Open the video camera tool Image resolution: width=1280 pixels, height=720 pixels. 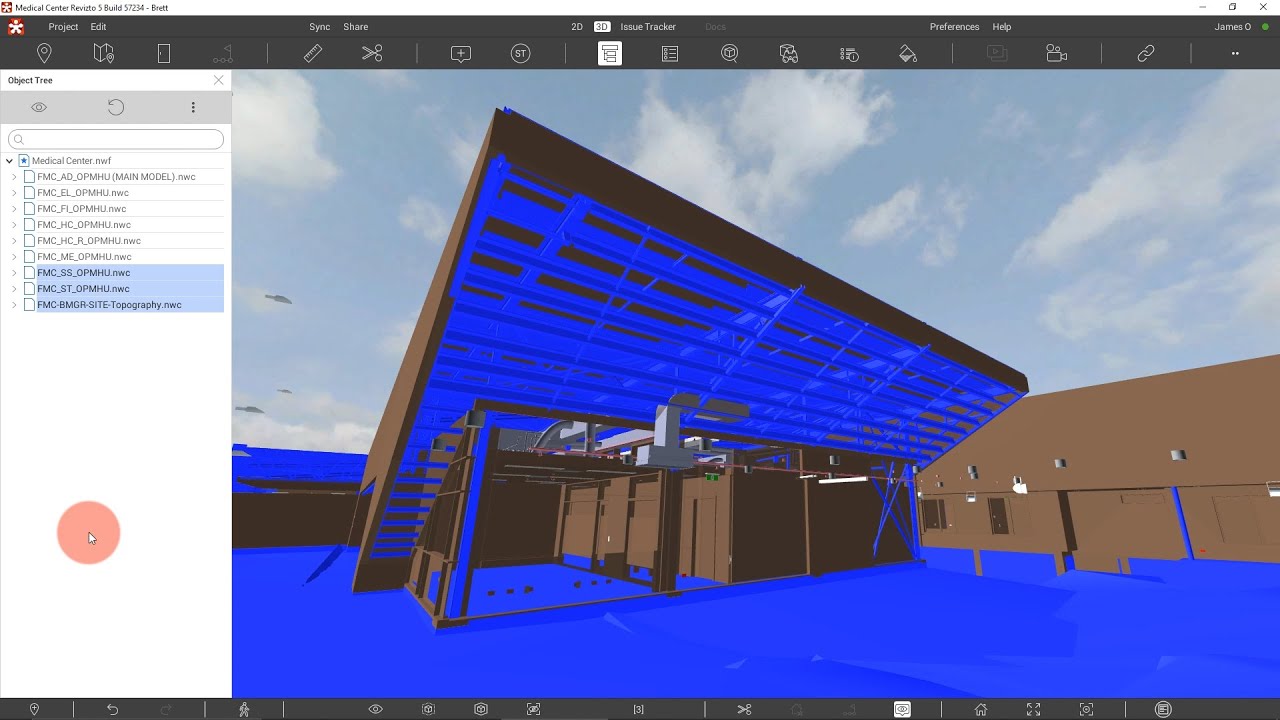1057,54
